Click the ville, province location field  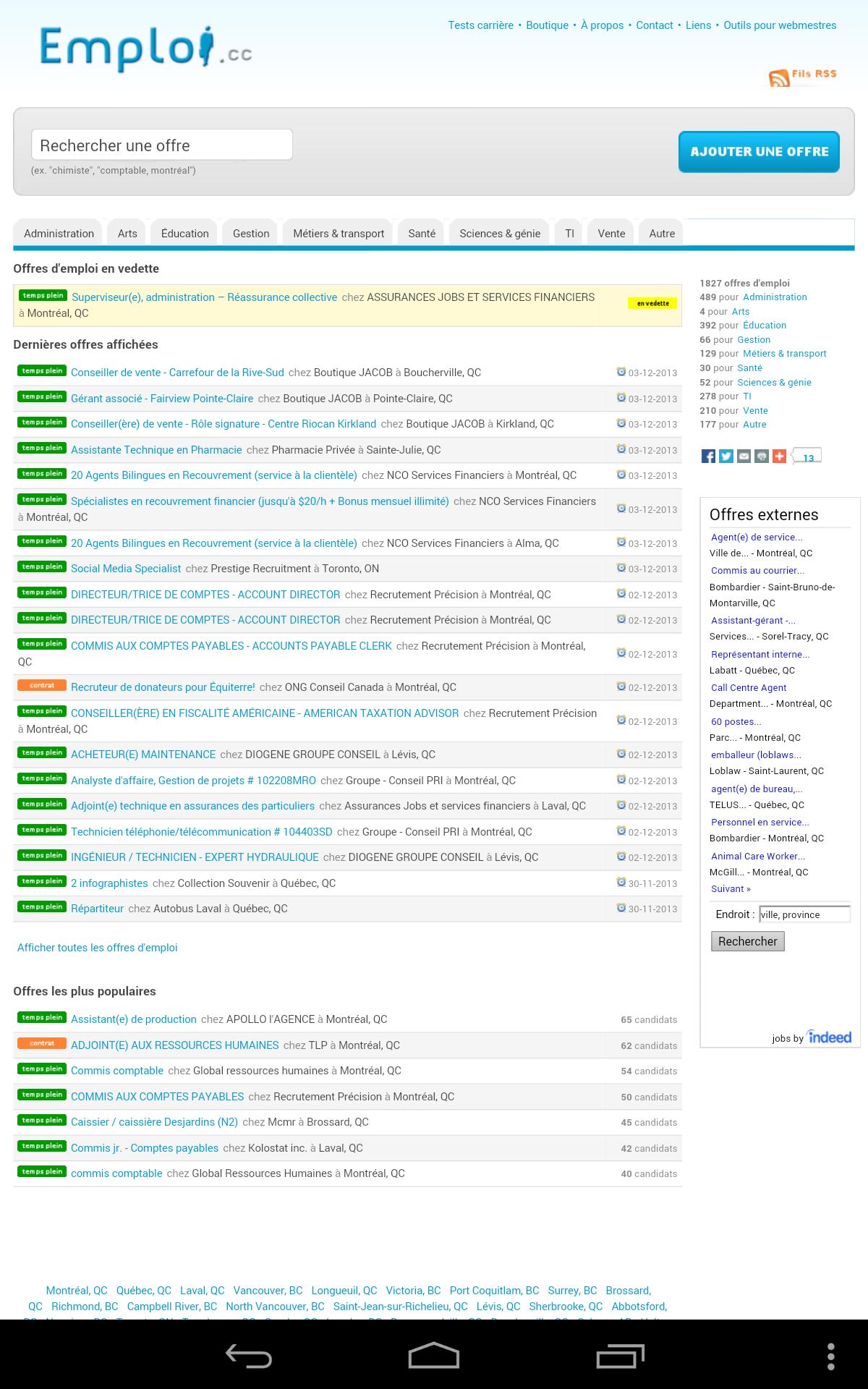(804, 914)
